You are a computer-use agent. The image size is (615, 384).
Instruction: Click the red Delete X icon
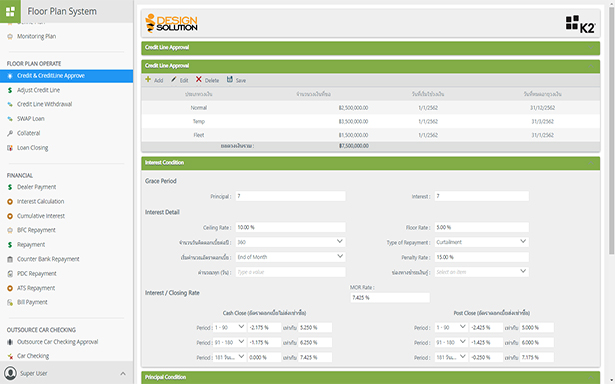coord(199,79)
